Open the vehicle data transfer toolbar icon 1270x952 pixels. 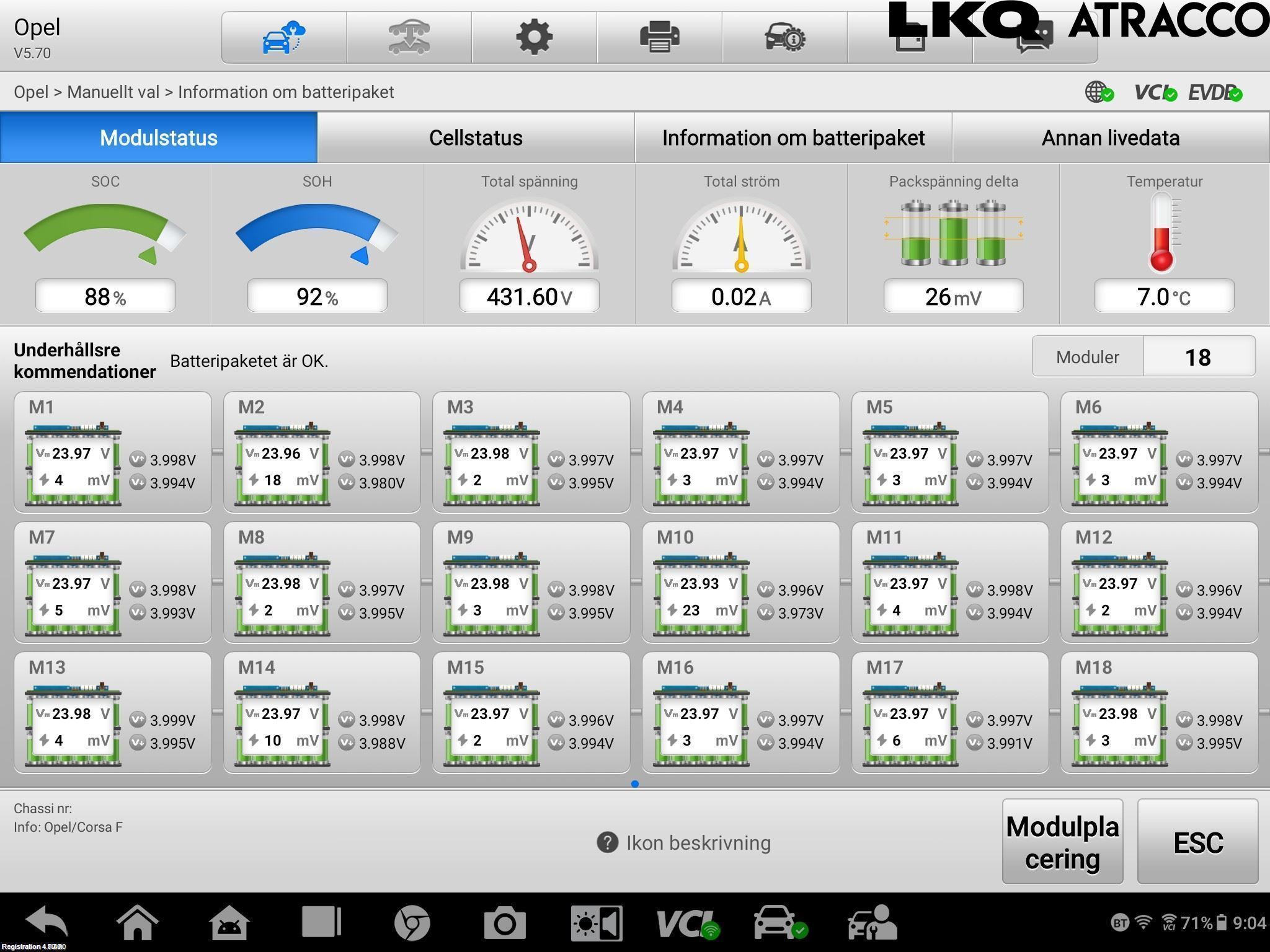[x=409, y=37]
